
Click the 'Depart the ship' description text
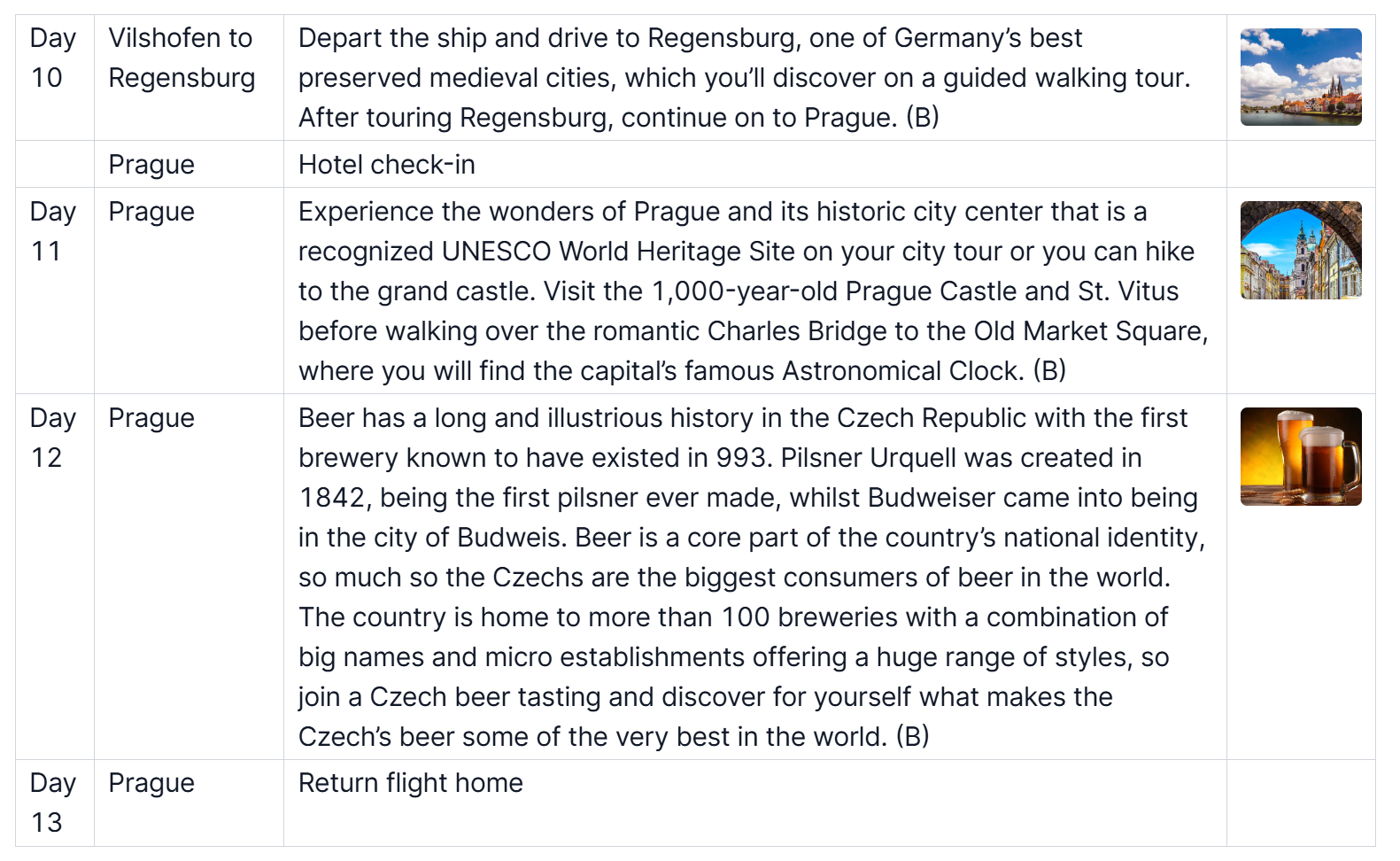[392, 38]
